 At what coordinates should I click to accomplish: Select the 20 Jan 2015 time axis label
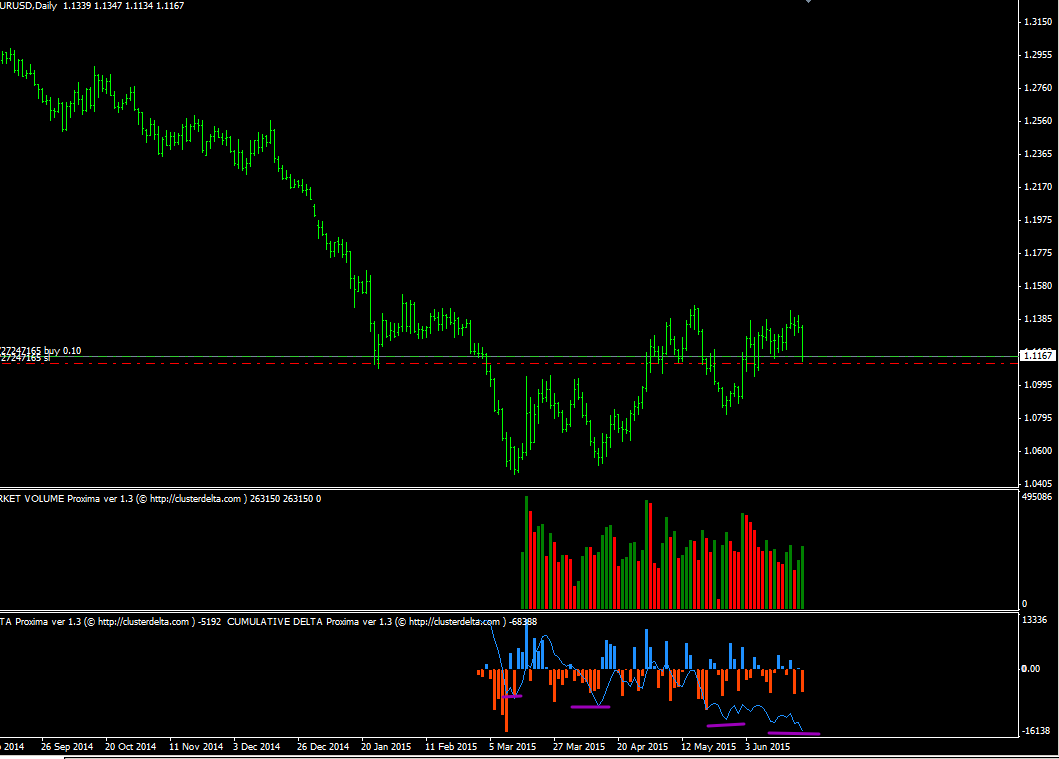point(386,747)
